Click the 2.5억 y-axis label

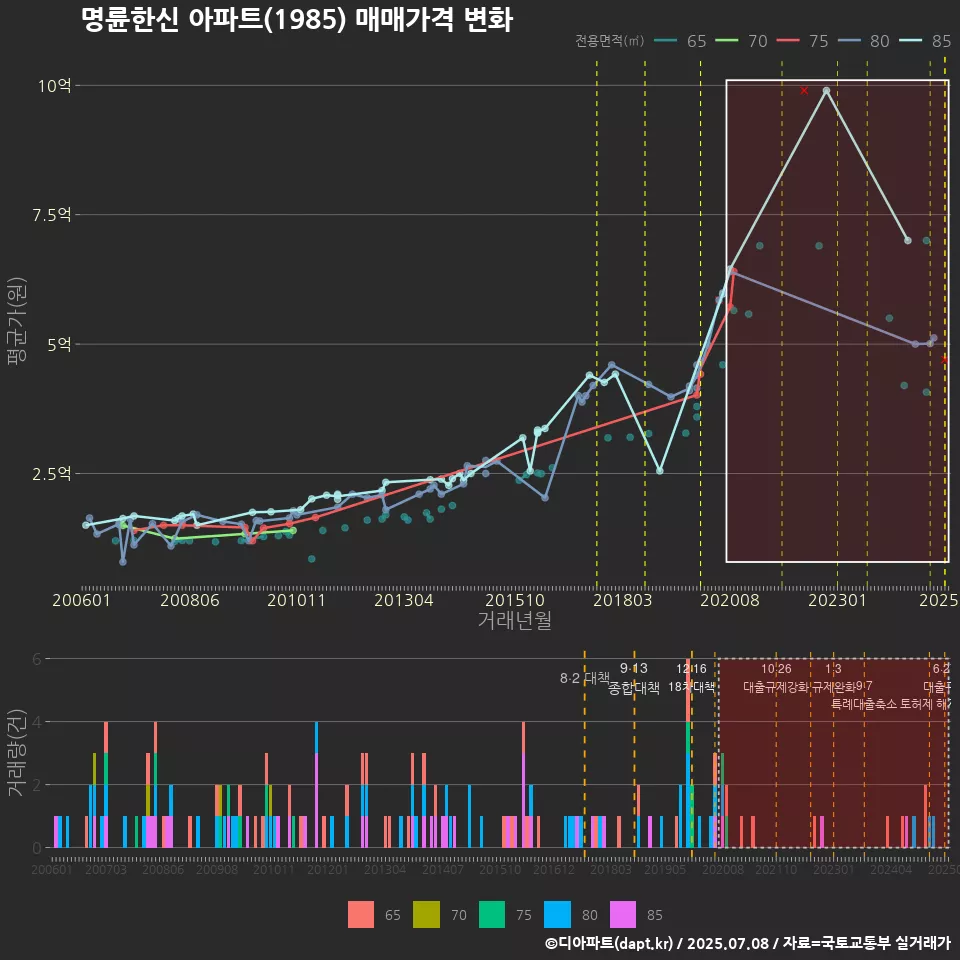(51, 474)
